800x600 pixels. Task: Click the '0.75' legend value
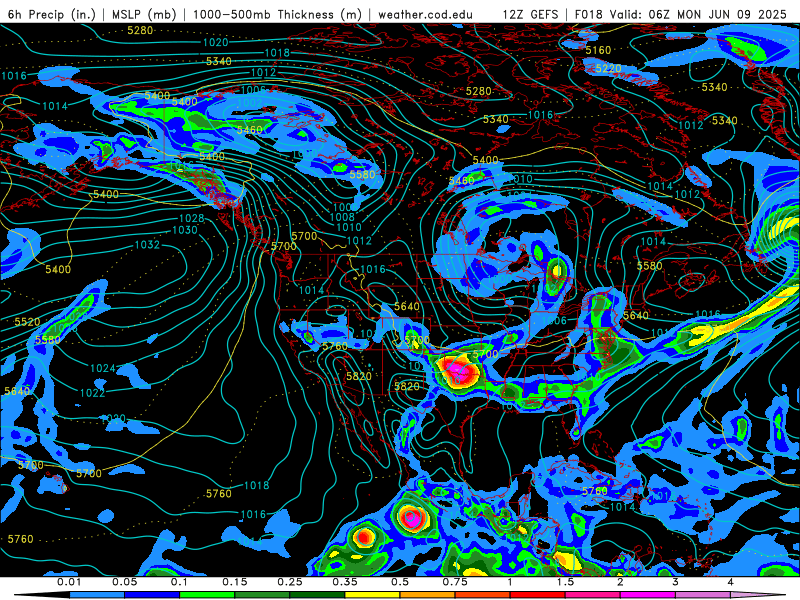click(455, 582)
